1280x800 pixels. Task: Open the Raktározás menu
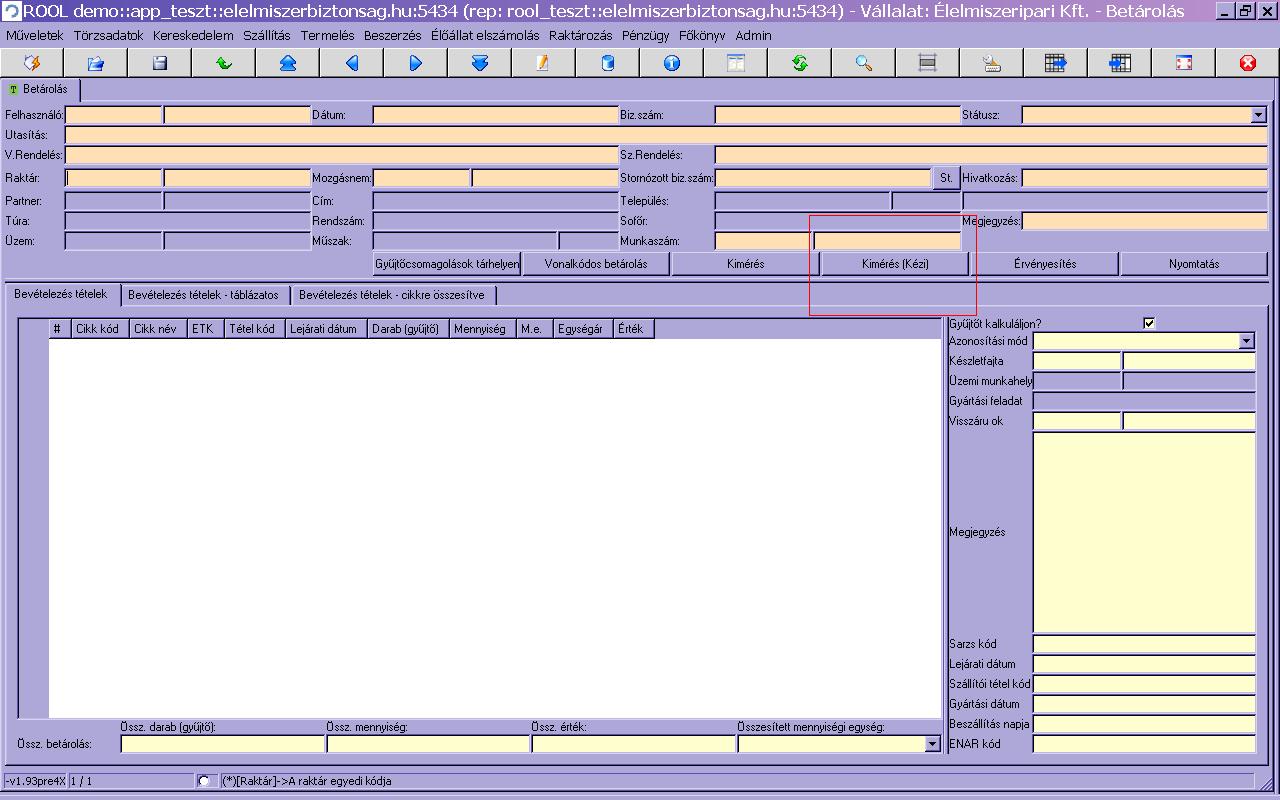pos(580,35)
